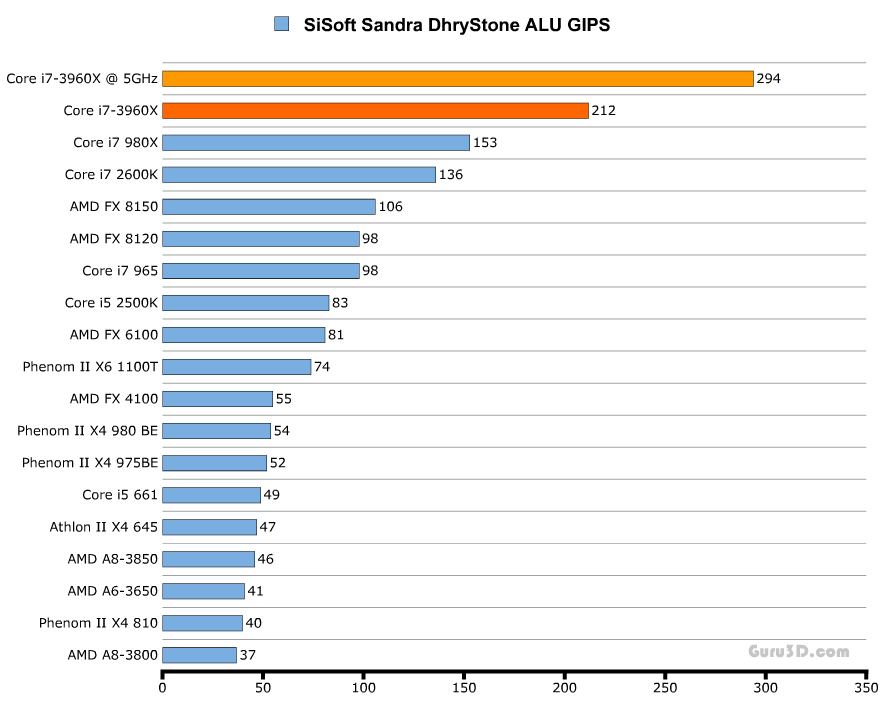Click the Phenom II X4 980 BE label
The image size is (883, 708).
tap(87, 431)
